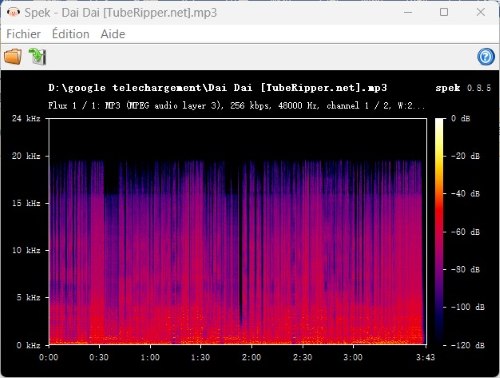Click the spek 0.8.5 version label
Image resolution: width=500 pixels, height=378 pixels.
463,88
